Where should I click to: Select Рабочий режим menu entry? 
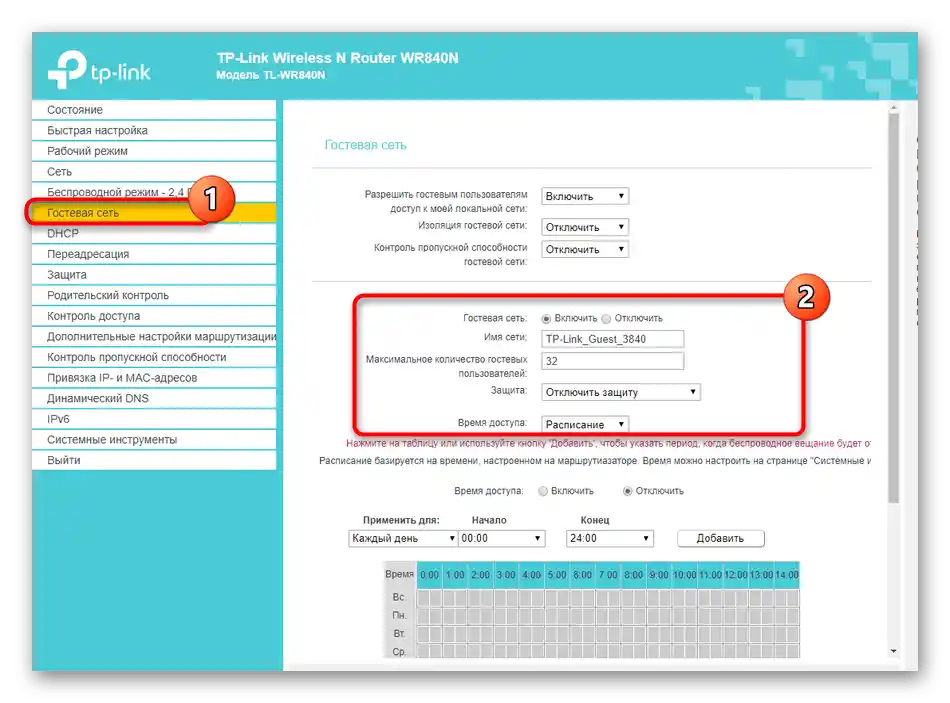(x=154, y=151)
